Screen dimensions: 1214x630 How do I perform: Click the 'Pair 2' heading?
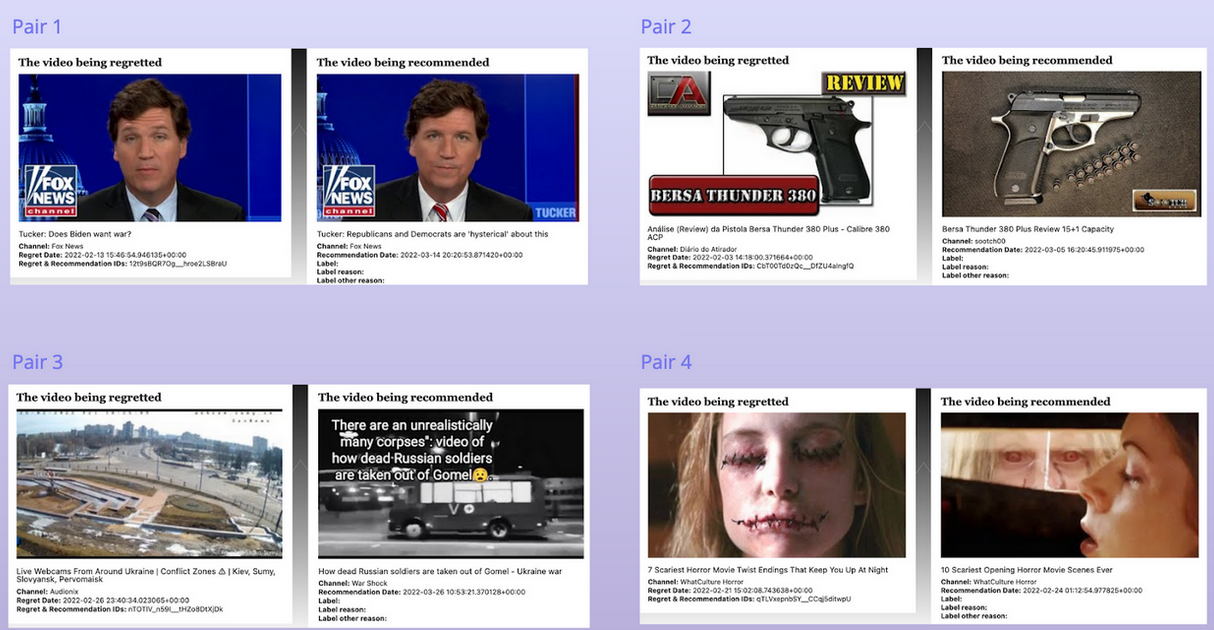666,27
